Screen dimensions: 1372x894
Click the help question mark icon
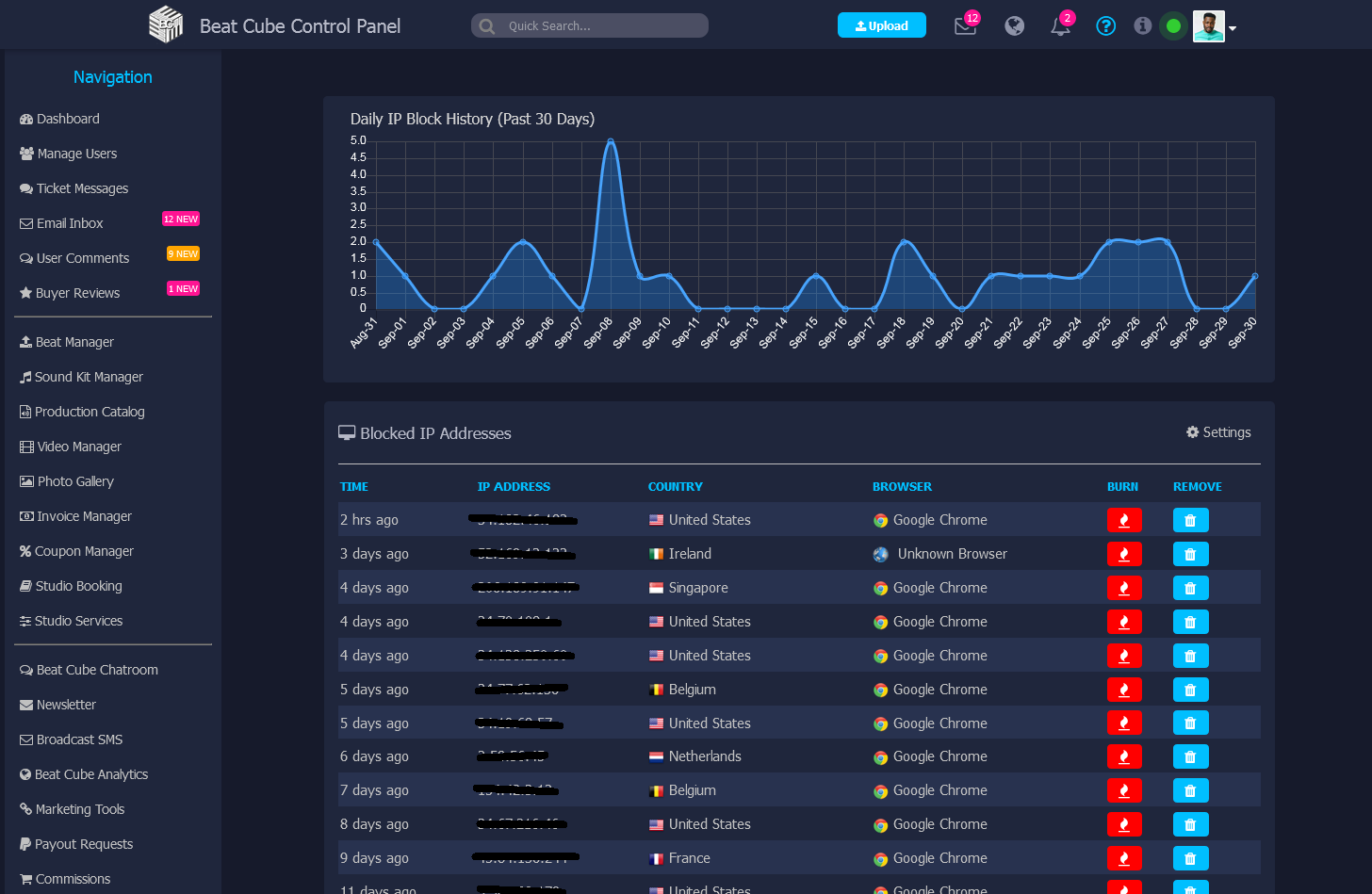[x=1106, y=26]
